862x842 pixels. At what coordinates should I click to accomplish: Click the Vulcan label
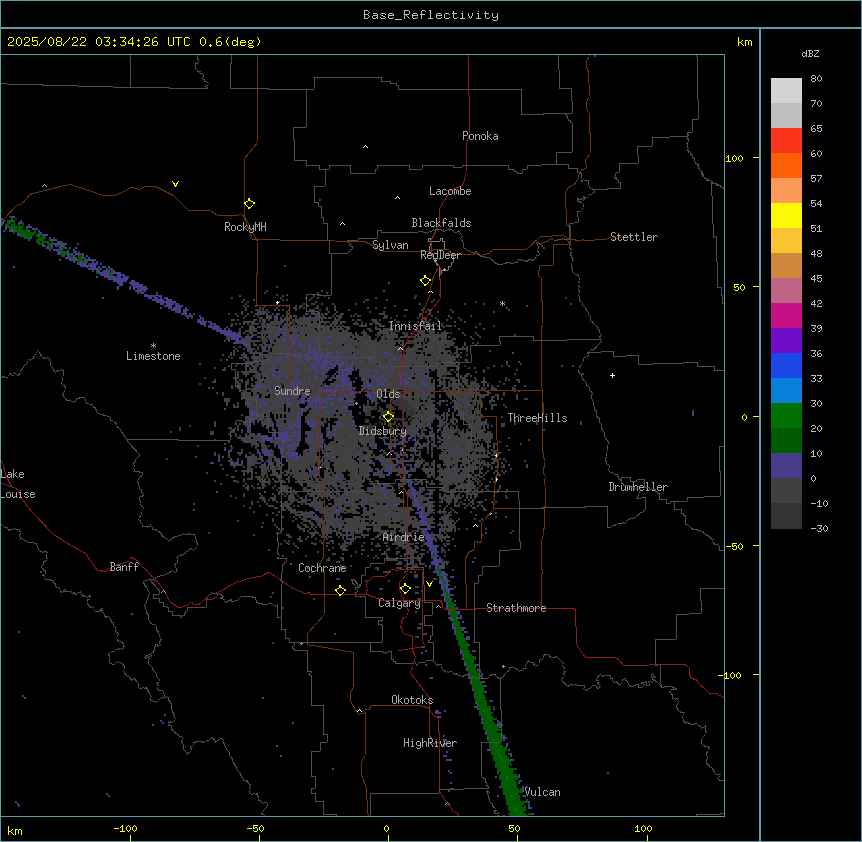click(x=543, y=792)
